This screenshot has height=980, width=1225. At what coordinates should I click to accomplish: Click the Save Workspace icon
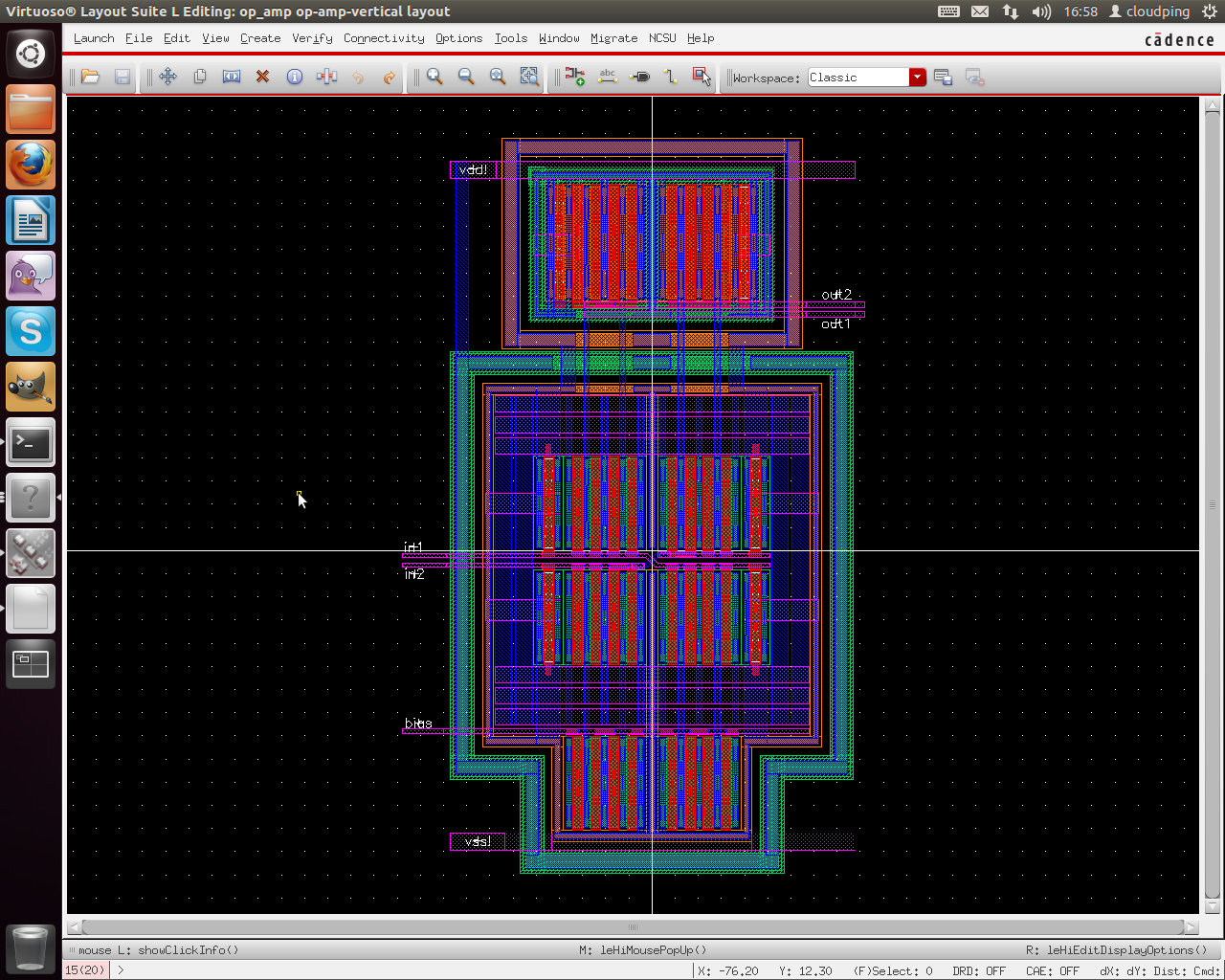click(943, 78)
